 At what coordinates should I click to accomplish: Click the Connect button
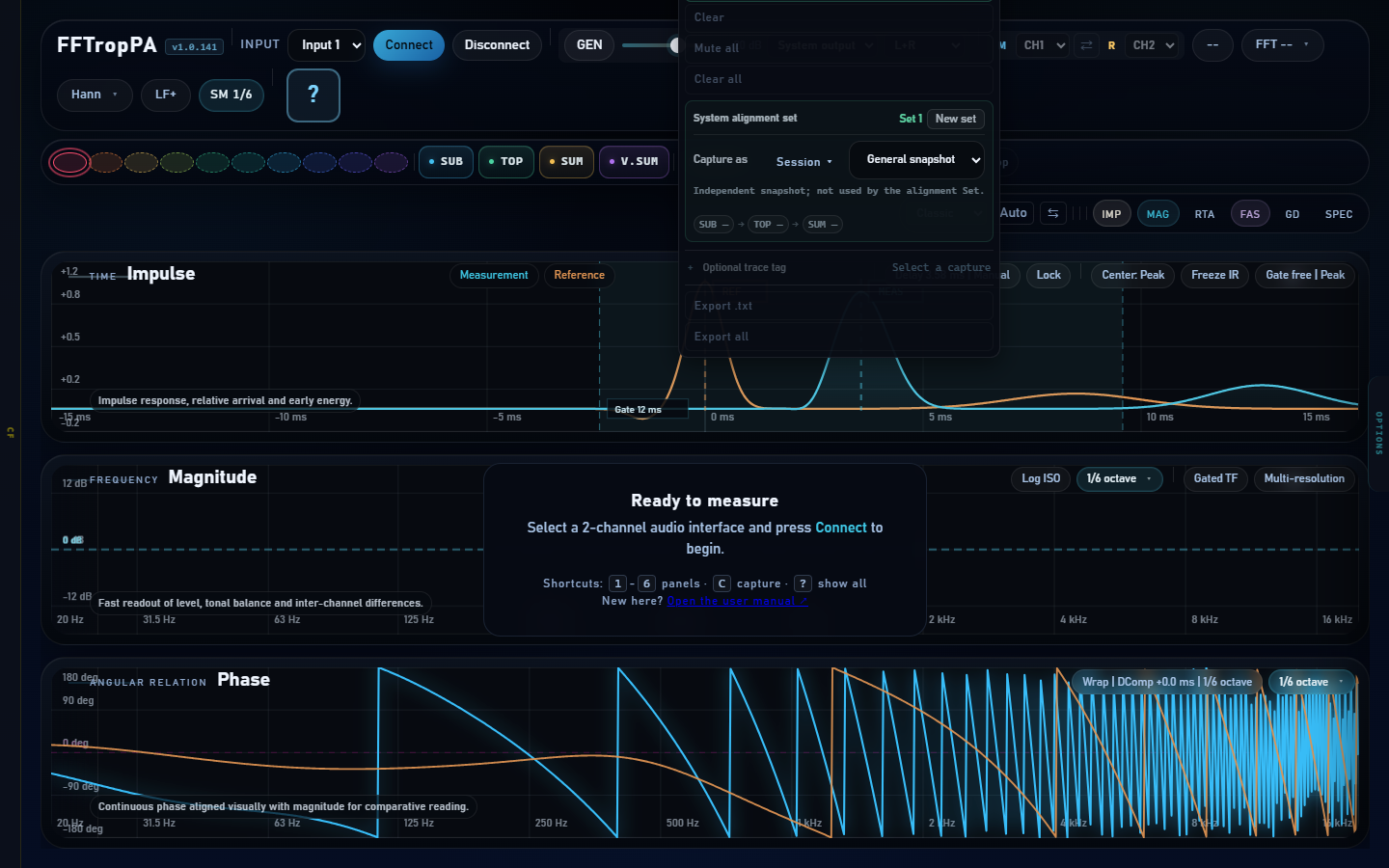pos(409,45)
